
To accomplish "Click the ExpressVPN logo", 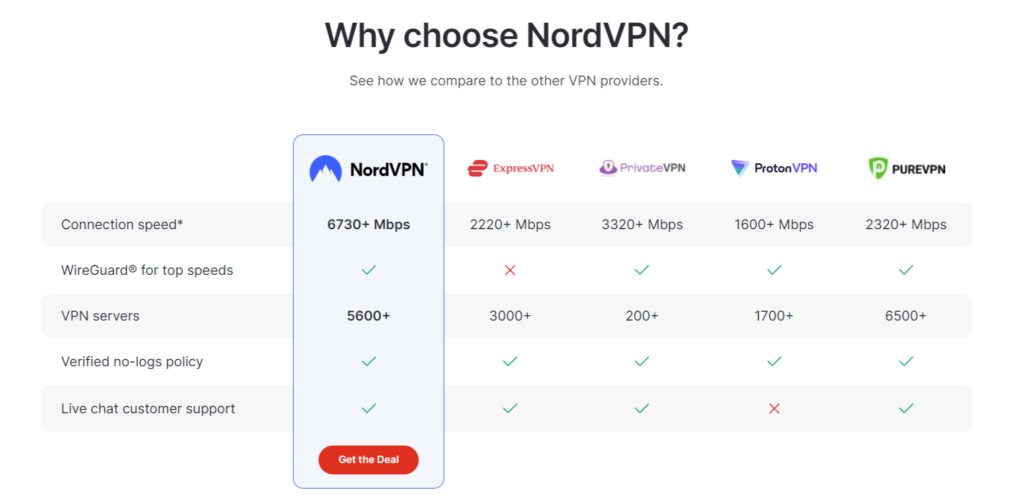I will [510, 168].
